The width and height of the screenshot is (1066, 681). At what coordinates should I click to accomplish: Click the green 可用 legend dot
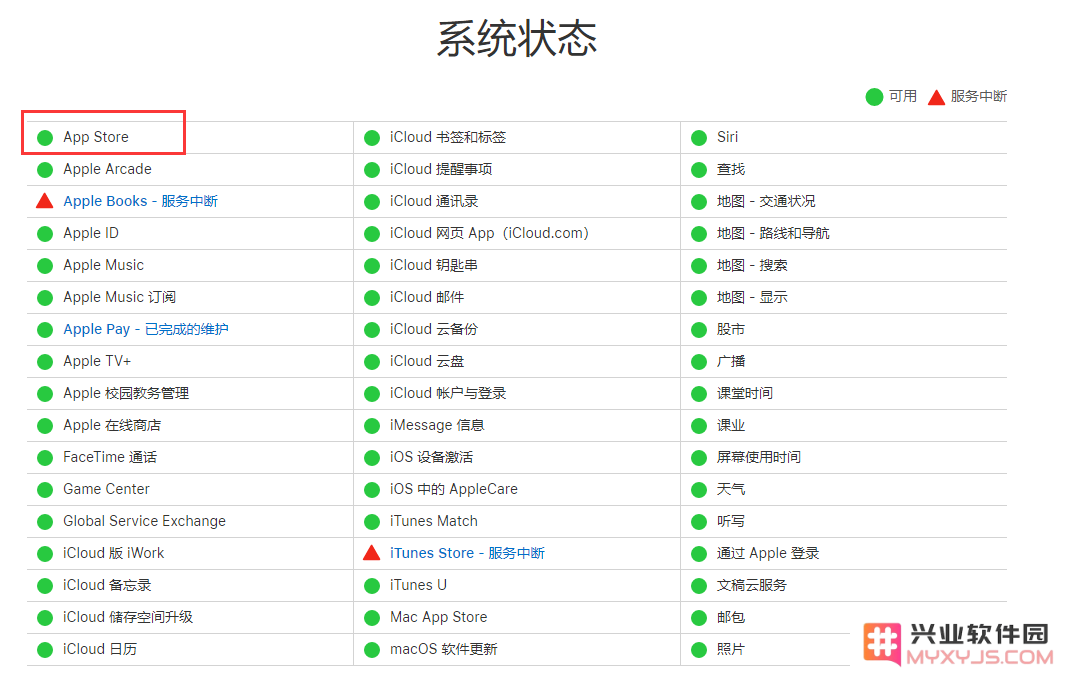pos(874,97)
